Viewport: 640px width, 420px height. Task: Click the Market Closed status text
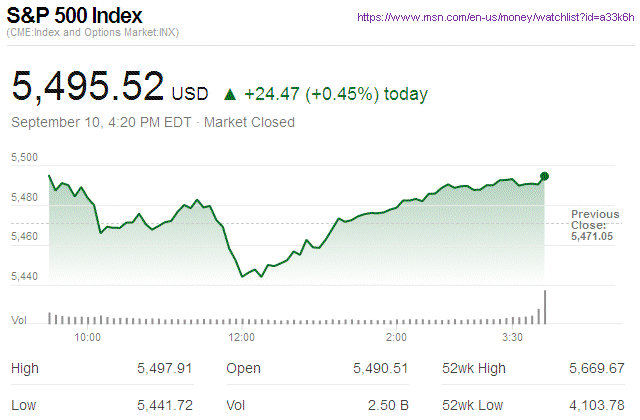click(x=249, y=123)
